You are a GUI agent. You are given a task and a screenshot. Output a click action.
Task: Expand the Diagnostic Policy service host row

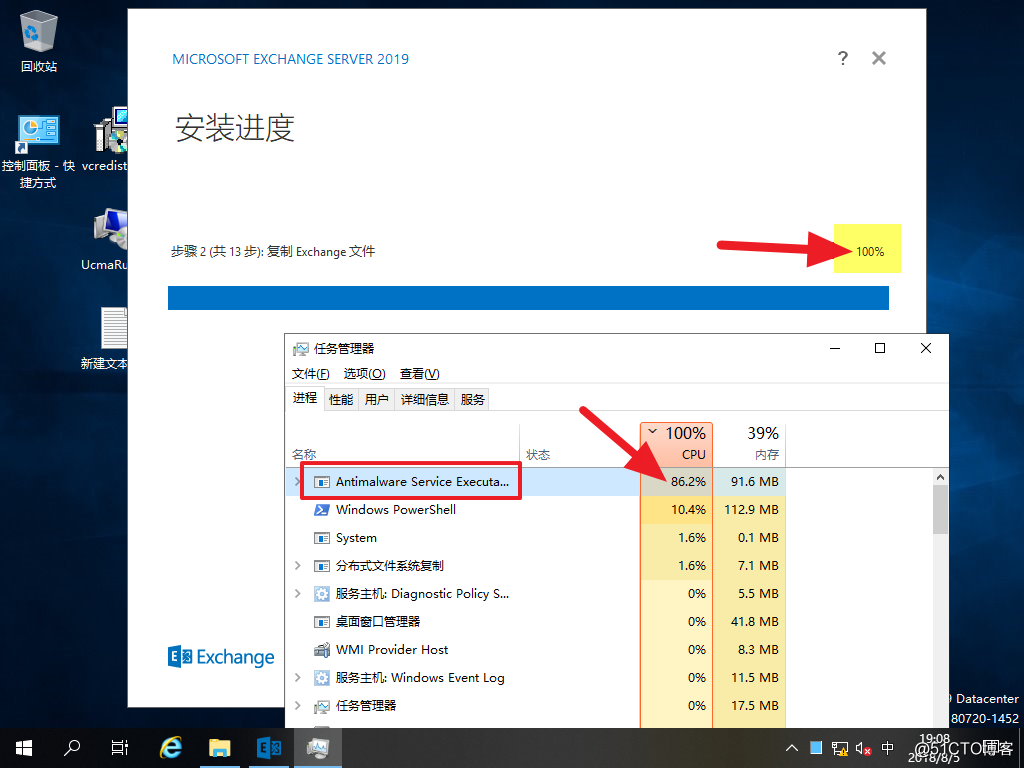297,594
